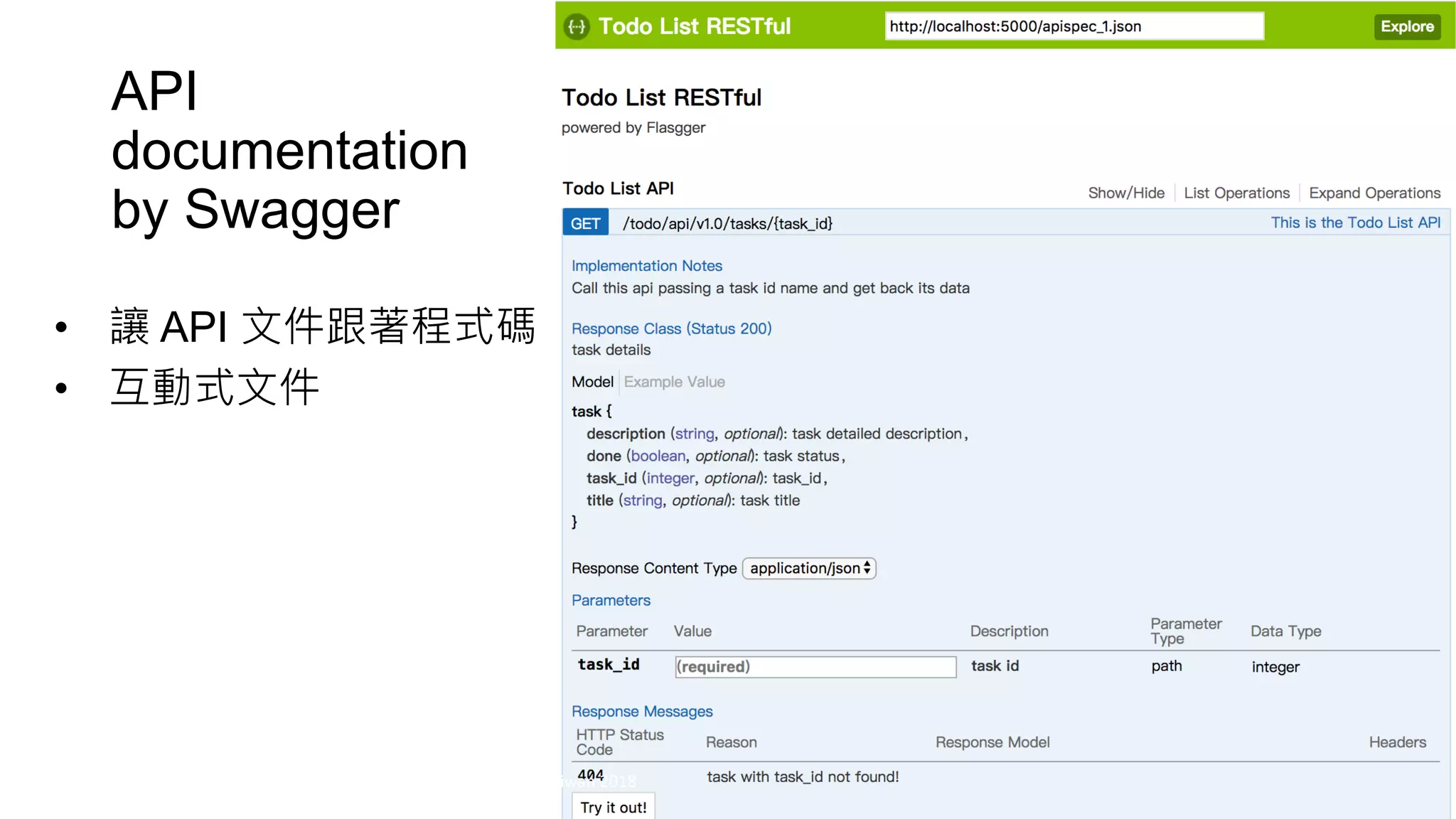Click the 'task details' text
1456x819 pixels.
click(x=611, y=350)
